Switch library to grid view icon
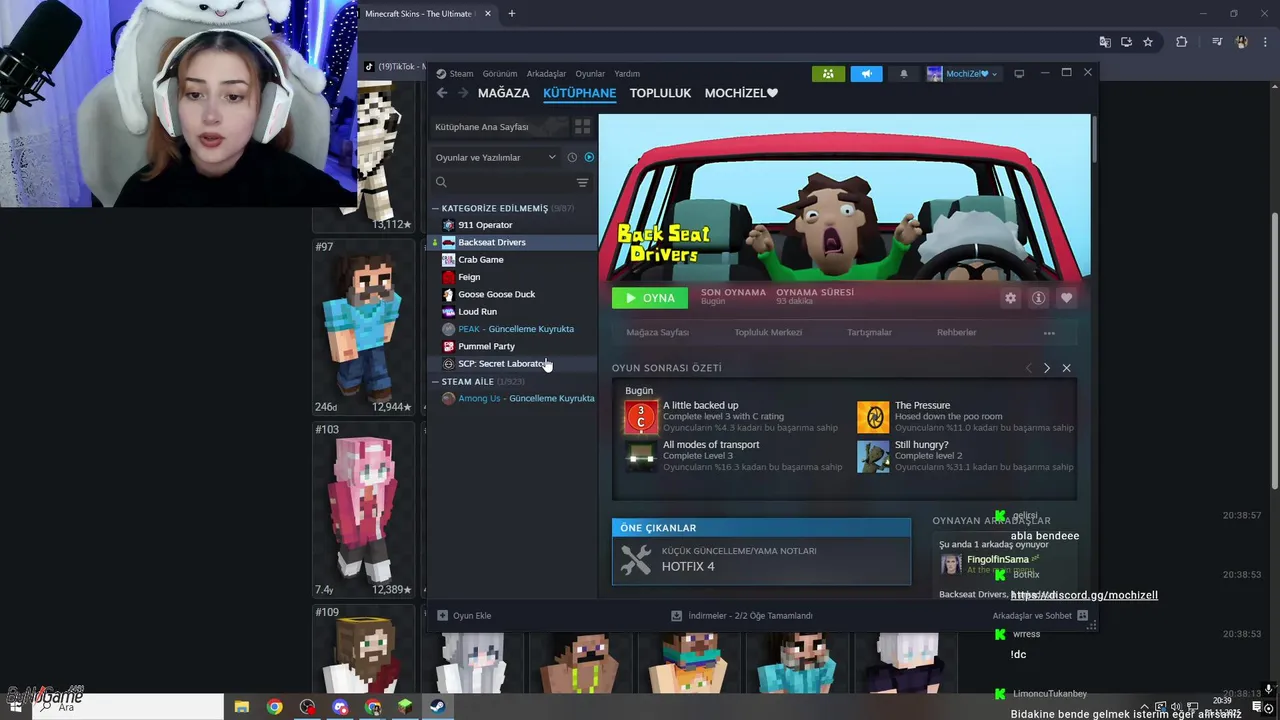The width and height of the screenshot is (1280, 720). click(x=582, y=127)
